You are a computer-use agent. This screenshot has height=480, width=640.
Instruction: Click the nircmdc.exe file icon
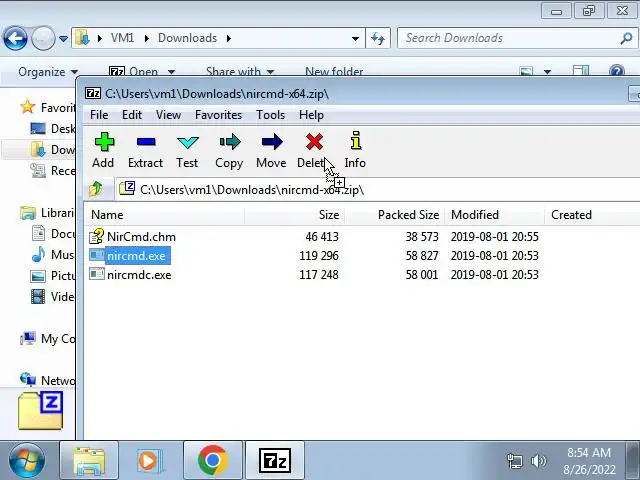coord(97,274)
